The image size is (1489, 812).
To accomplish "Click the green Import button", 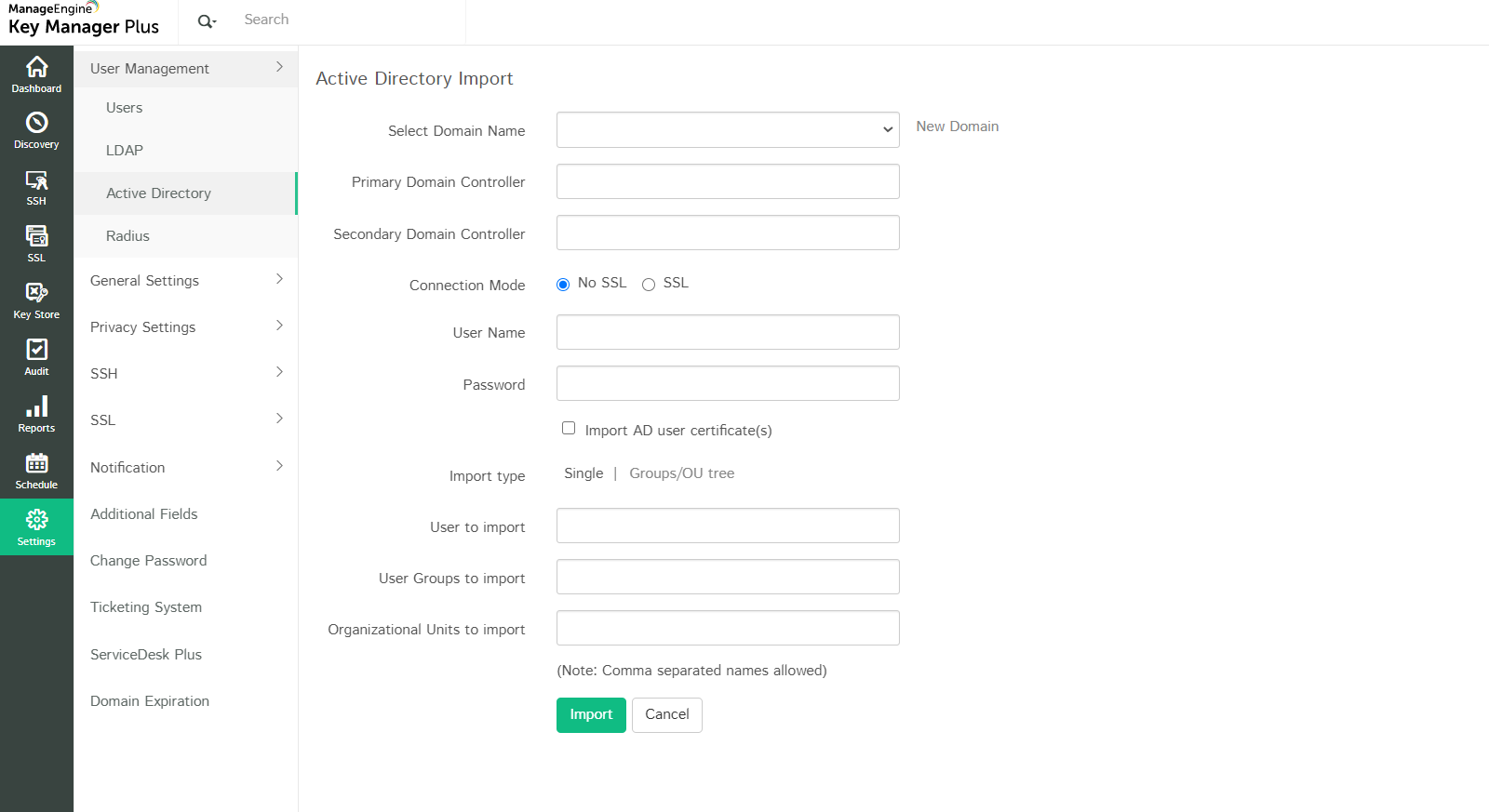I will coord(591,714).
